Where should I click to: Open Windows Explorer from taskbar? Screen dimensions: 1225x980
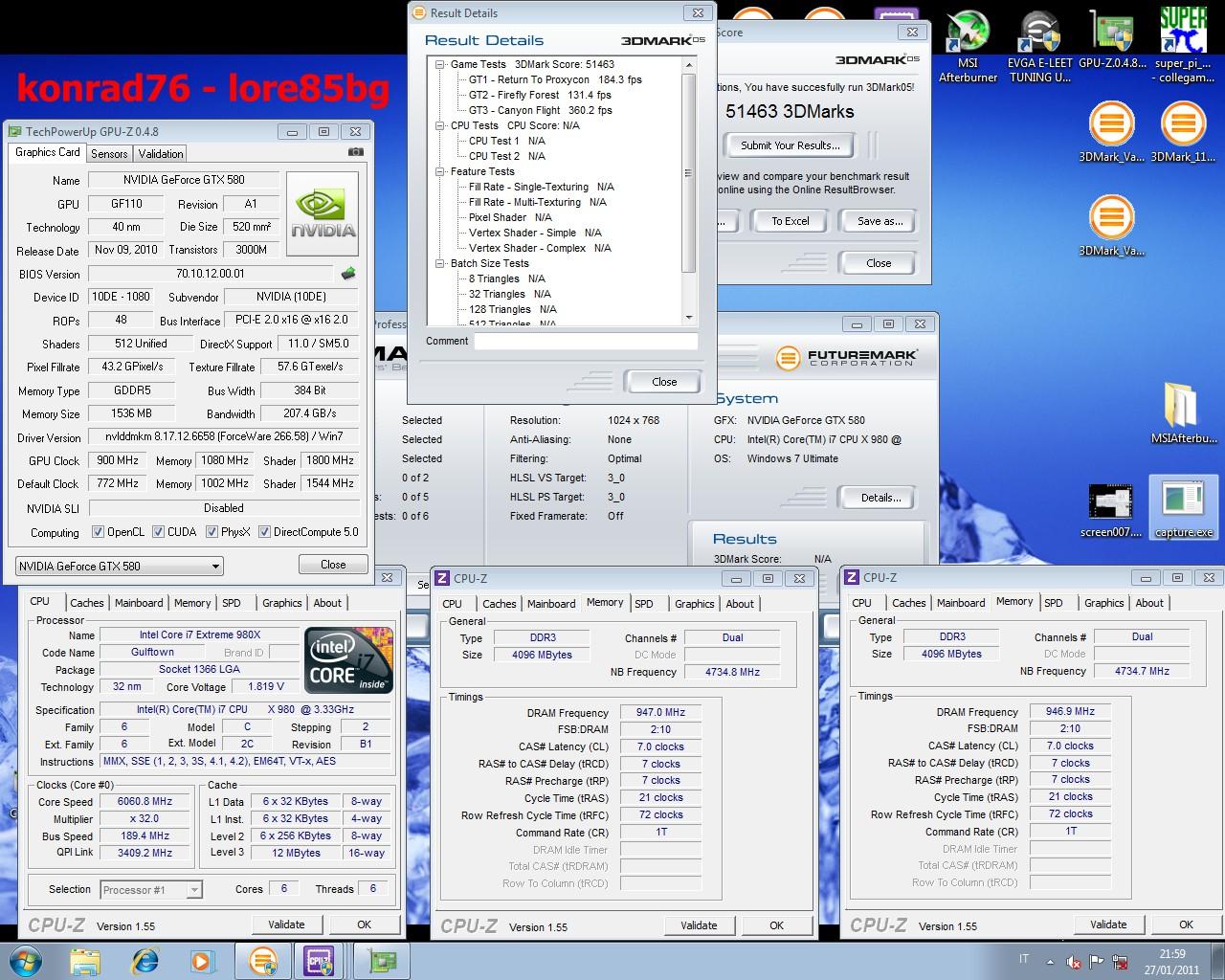click(x=85, y=961)
